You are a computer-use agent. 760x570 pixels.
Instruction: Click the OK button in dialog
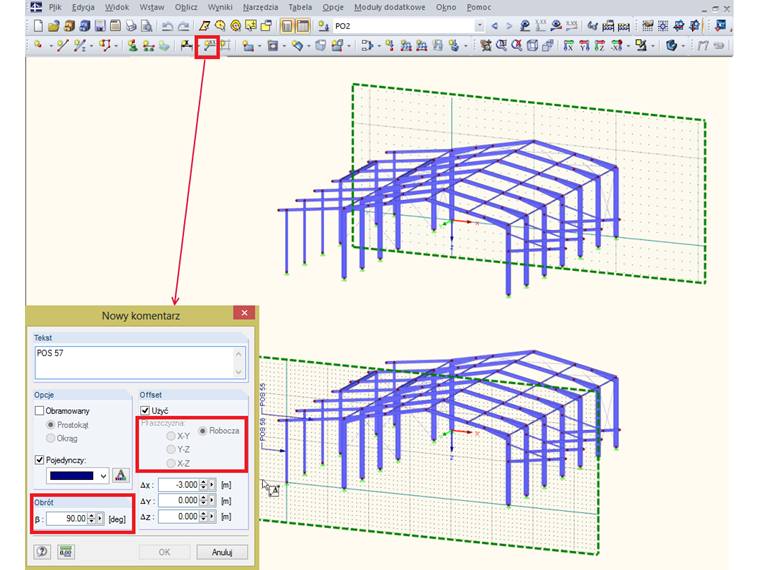164,552
